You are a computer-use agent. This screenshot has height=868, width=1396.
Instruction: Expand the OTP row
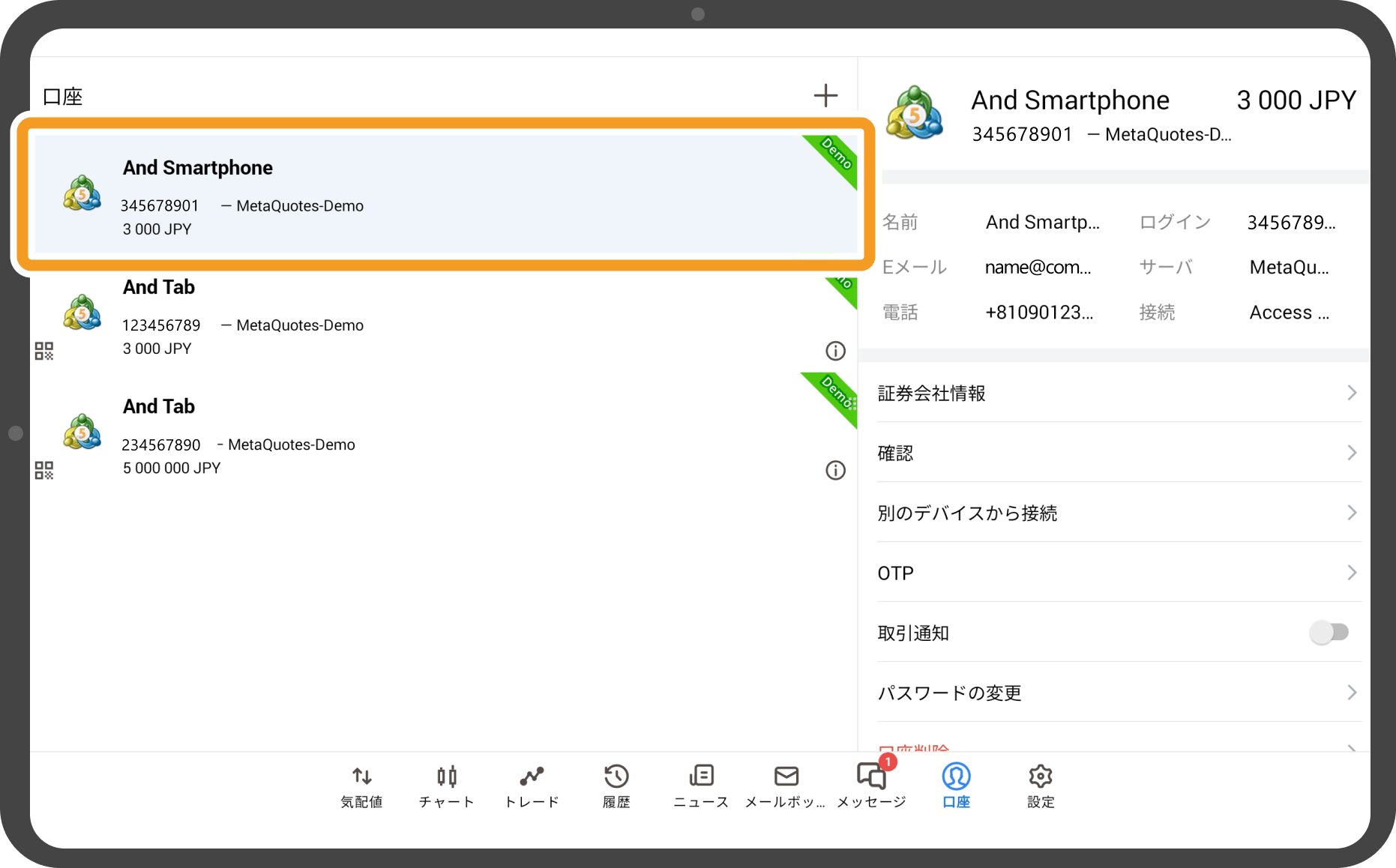coord(1117,573)
